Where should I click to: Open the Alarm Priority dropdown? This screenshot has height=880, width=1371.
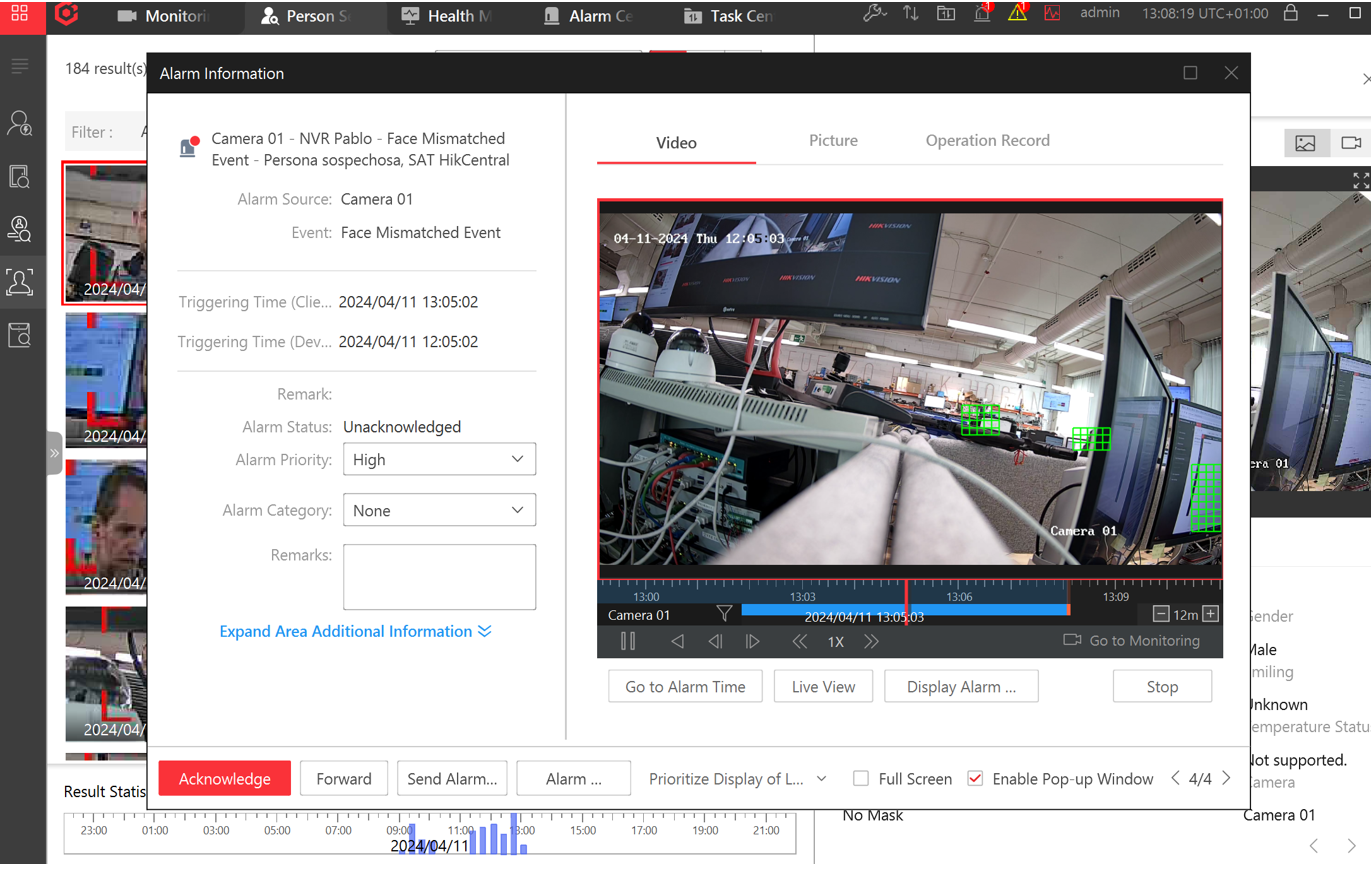(439, 459)
